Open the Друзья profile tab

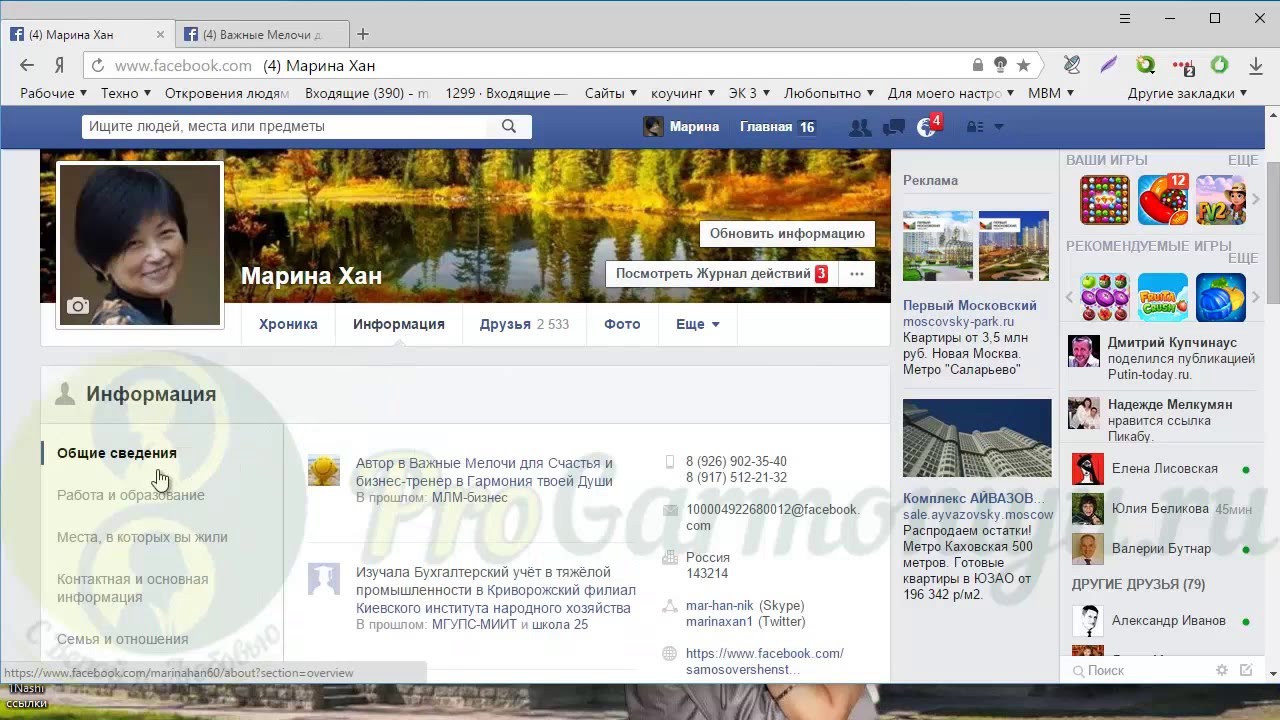tap(524, 324)
